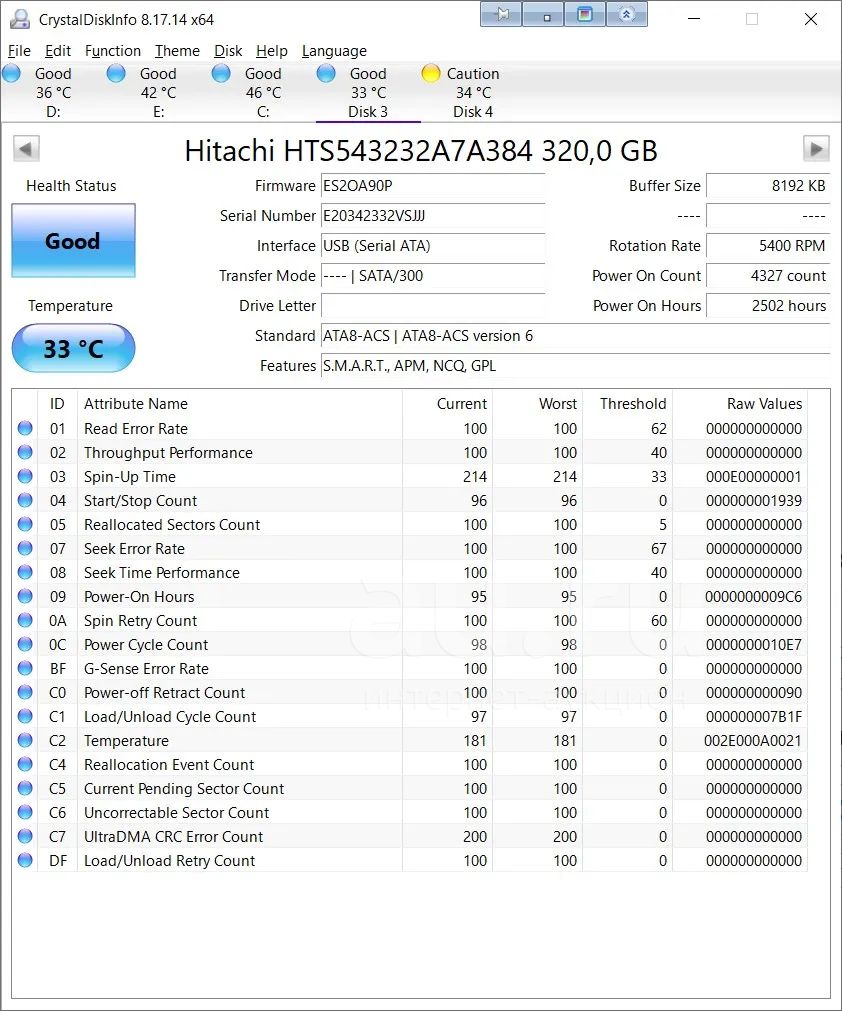Go to previous disk with left arrow
Image resolution: width=842 pixels, height=1011 pixels.
point(26,149)
